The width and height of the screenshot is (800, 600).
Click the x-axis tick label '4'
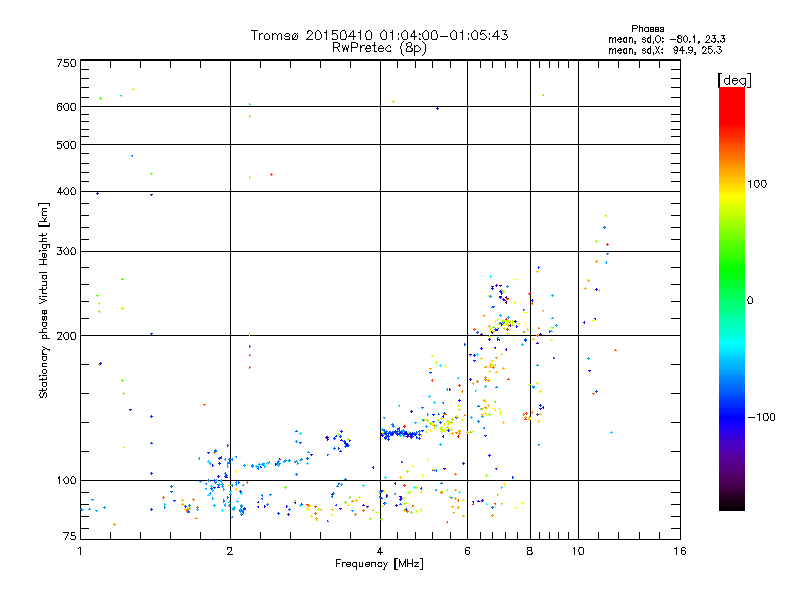380,551
